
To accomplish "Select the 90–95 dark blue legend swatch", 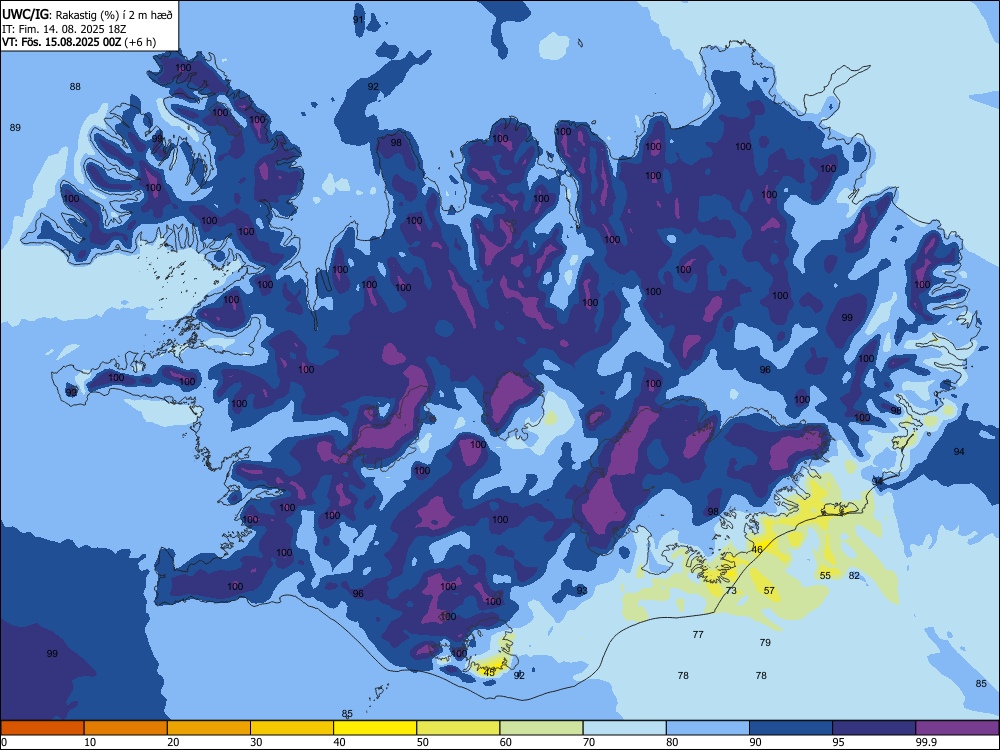I will (791, 728).
